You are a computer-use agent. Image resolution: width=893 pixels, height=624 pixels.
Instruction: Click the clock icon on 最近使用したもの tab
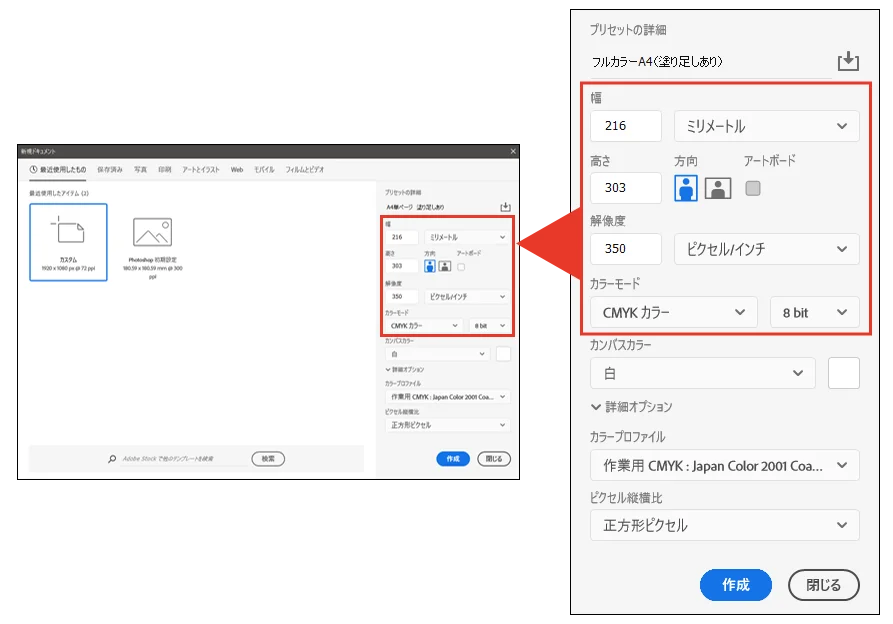[x=34, y=170]
